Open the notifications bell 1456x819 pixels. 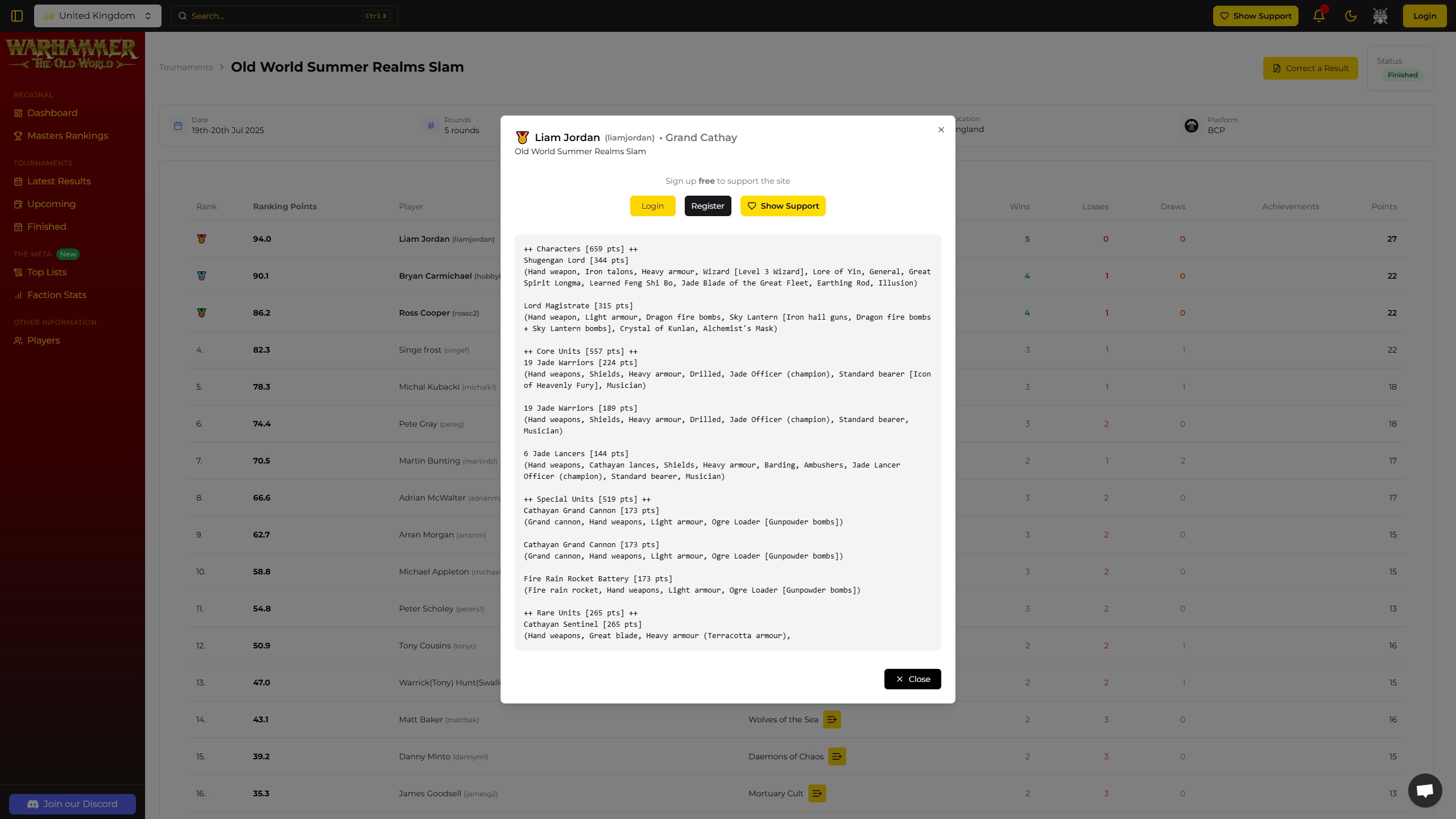click(1319, 16)
